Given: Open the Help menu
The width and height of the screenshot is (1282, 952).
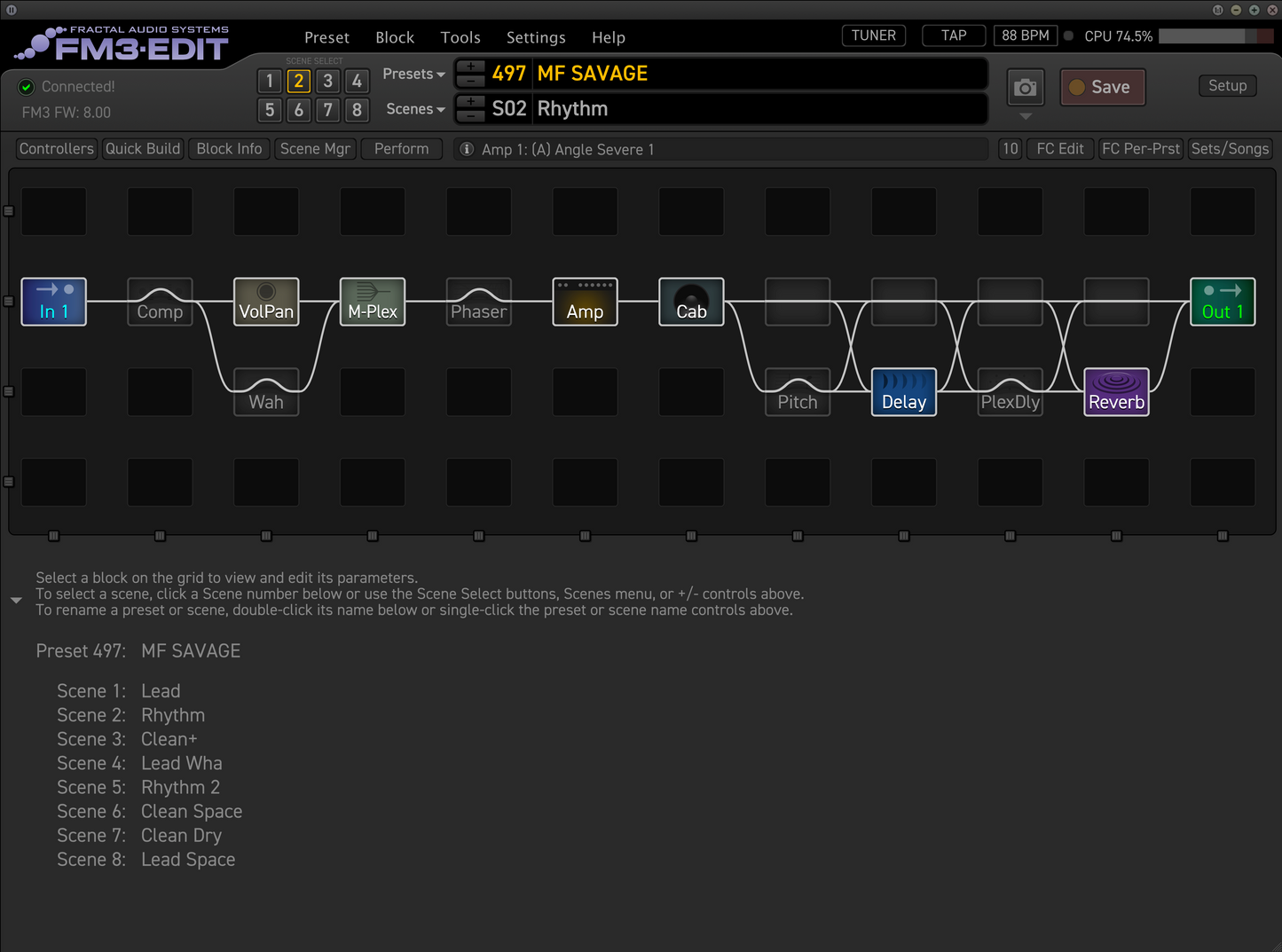Looking at the screenshot, I should point(609,37).
